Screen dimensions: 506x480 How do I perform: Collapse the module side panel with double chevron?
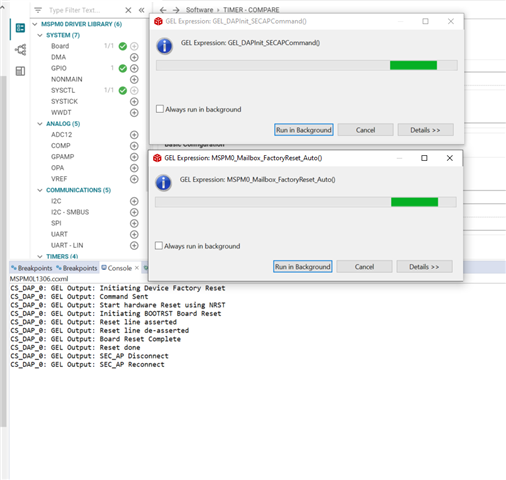coord(142,10)
